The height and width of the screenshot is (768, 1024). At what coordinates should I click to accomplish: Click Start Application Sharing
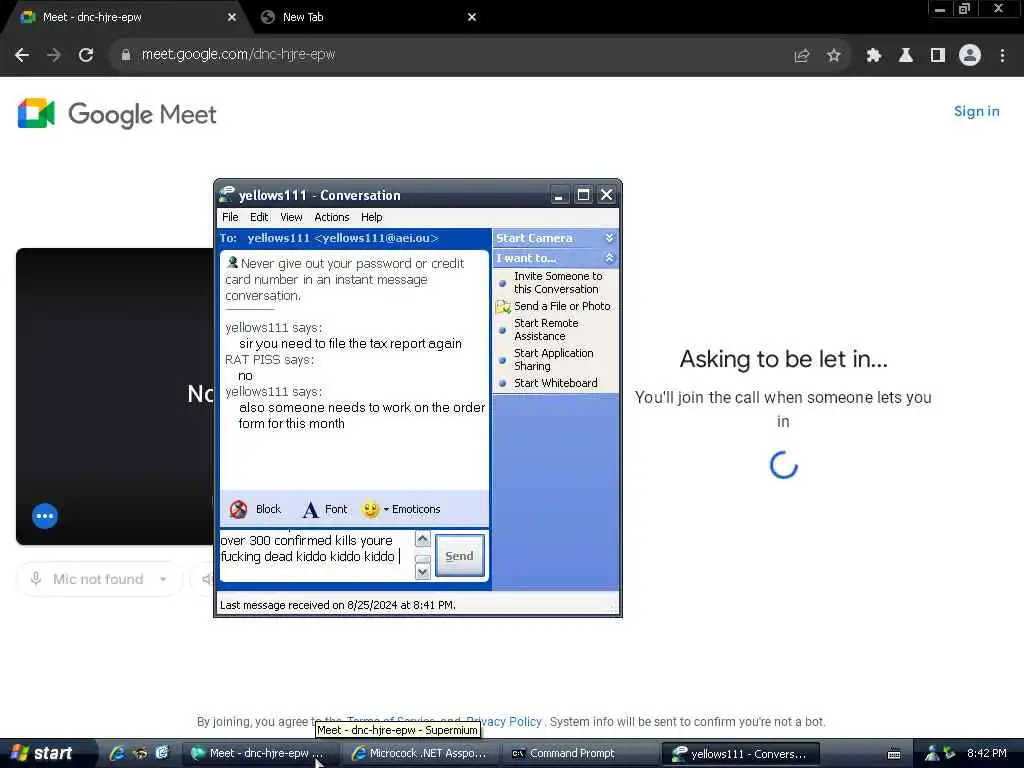pos(554,360)
